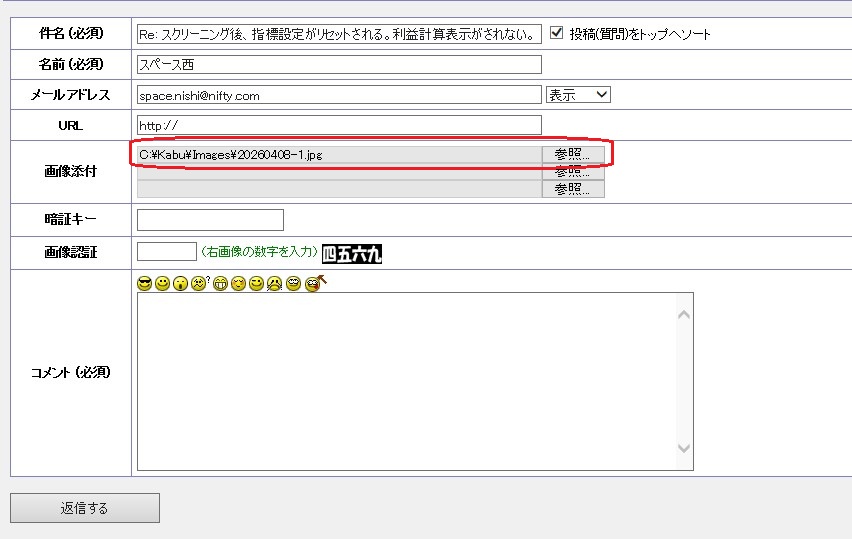
Task: Click the 件名 subject text field
Action: [x=338, y=34]
